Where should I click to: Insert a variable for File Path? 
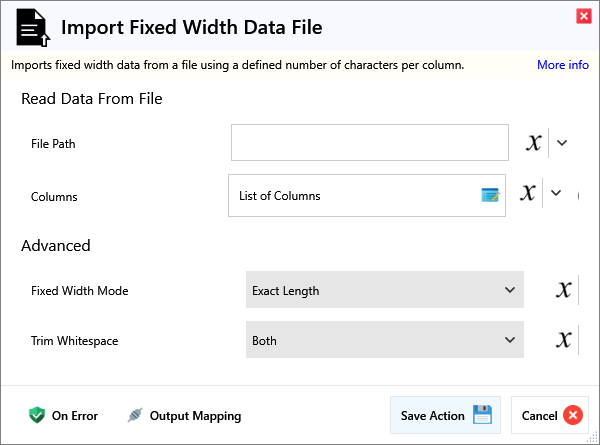click(x=534, y=143)
